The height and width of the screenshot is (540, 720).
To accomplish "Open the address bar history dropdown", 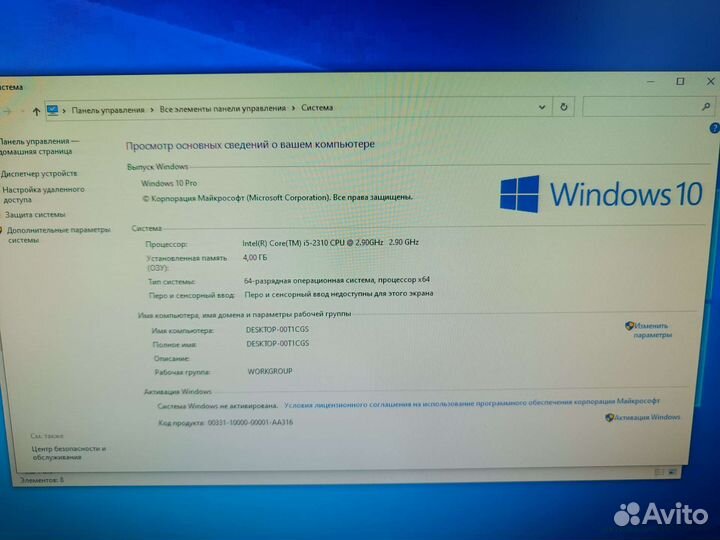I will [x=542, y=107].
